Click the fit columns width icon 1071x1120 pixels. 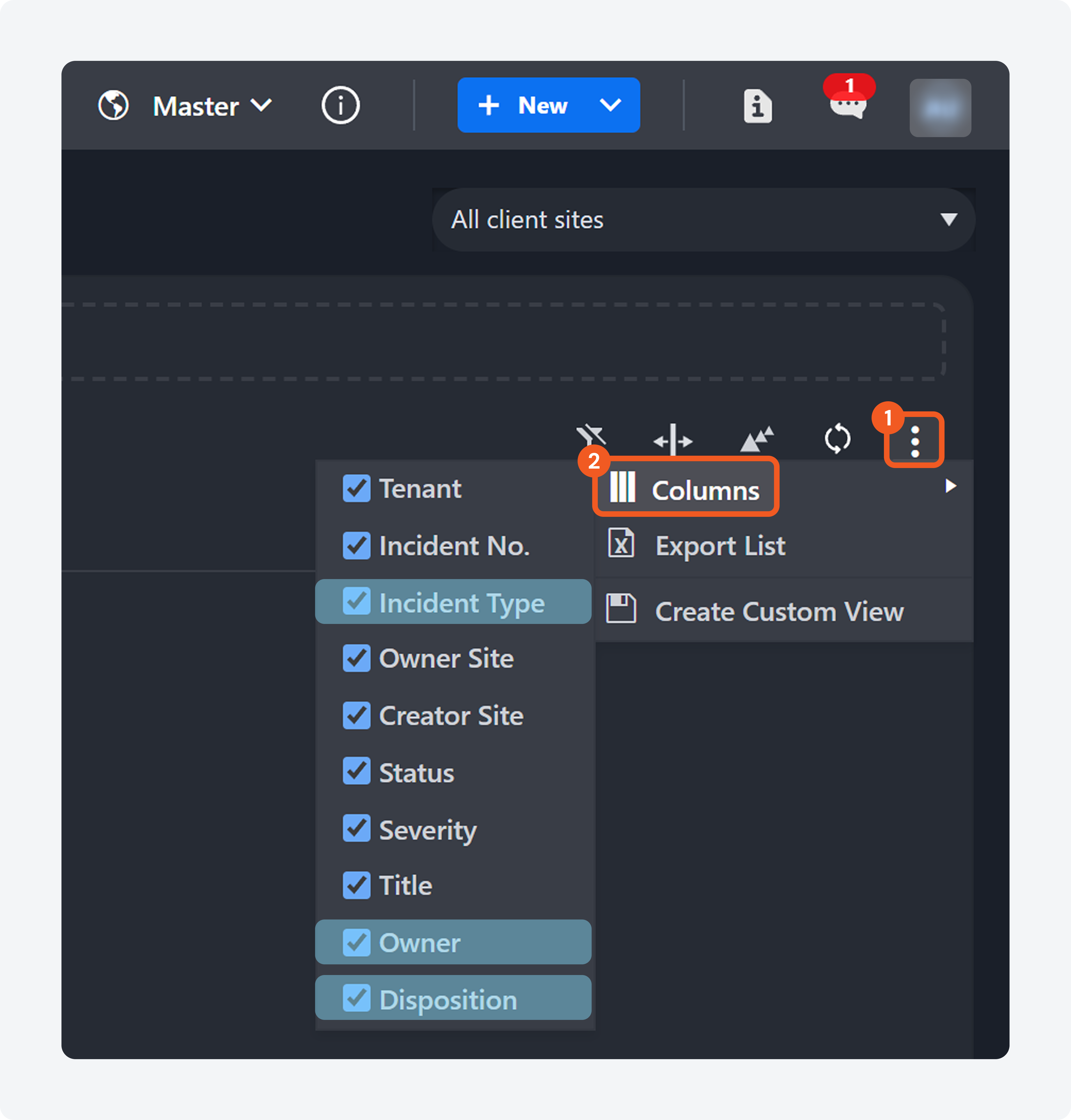point(672,440)
